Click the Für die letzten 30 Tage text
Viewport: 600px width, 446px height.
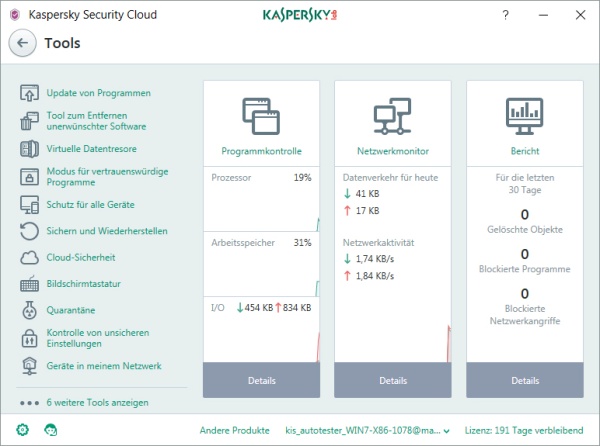tap(525, 184)
